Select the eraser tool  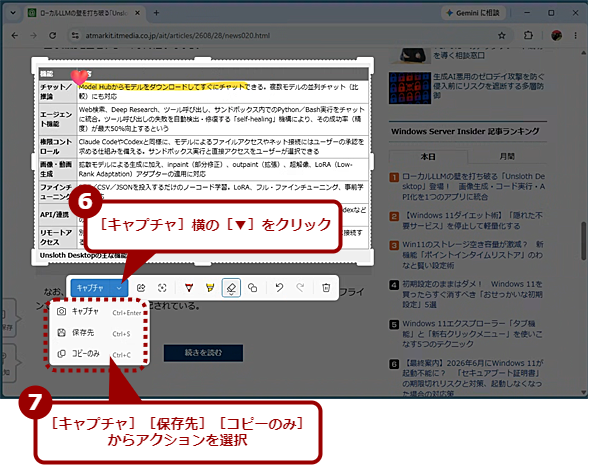pyautogui.click(x=231, y=288)
